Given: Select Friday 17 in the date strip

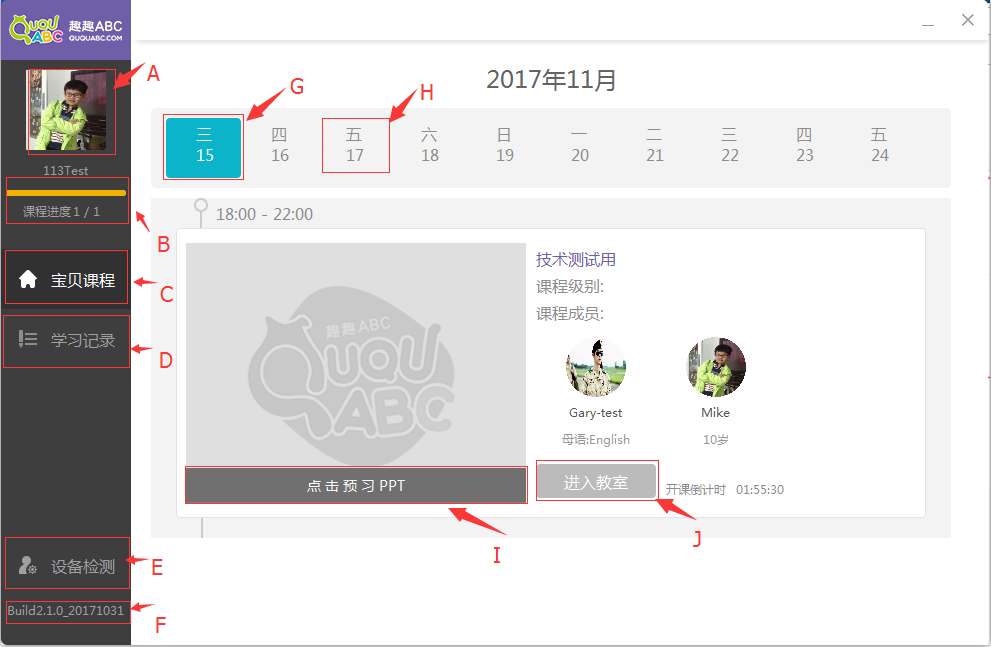Looking at the screenshot, I should tap(355, 145).
